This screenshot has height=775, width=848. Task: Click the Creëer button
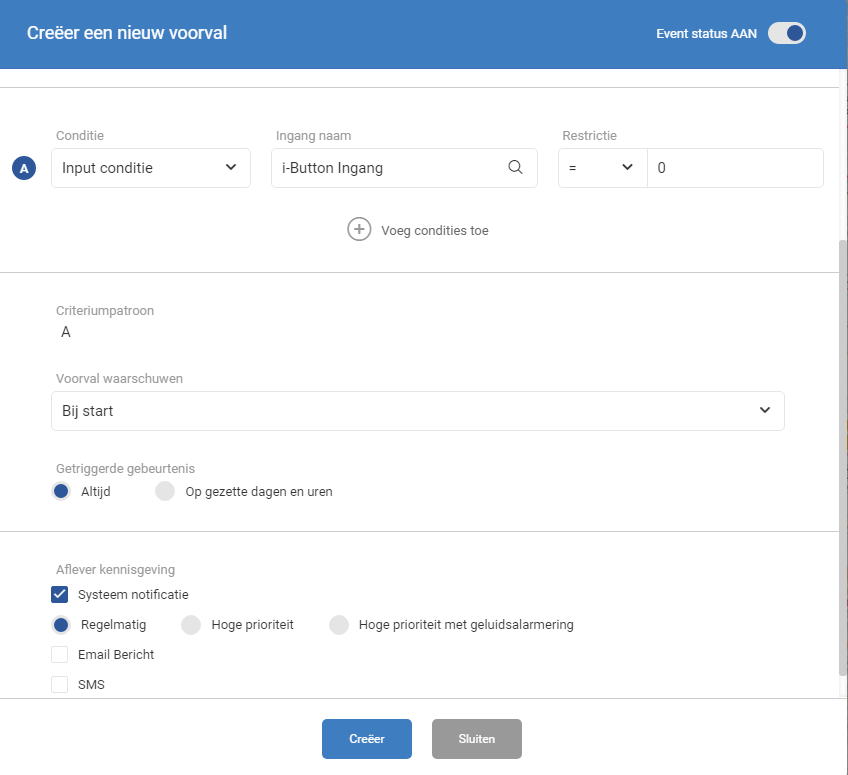367,739
